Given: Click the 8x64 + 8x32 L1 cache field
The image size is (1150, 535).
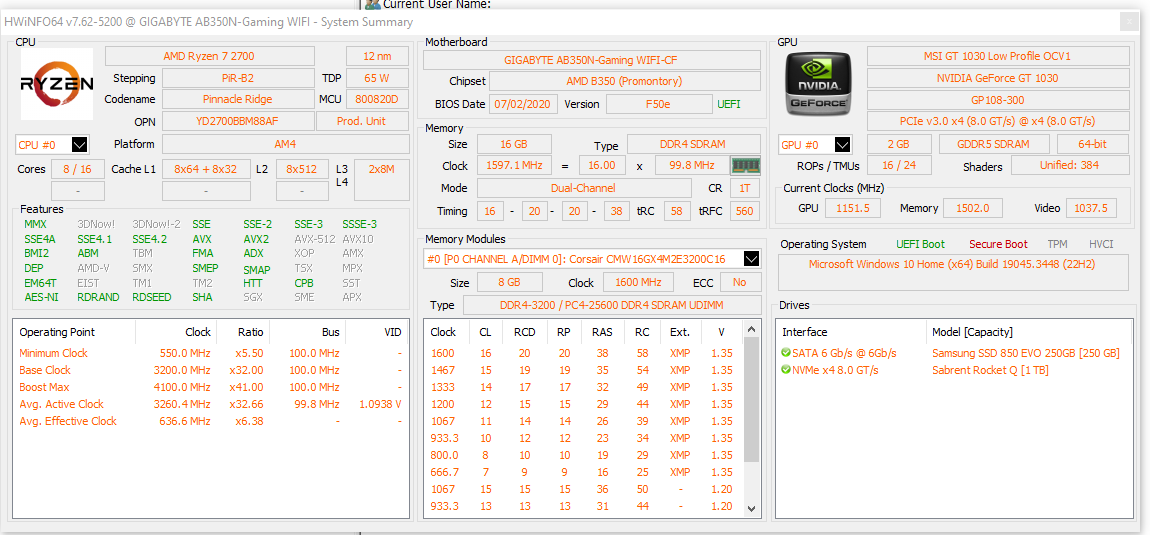Looking at the screenshot, I should (206, 169).
